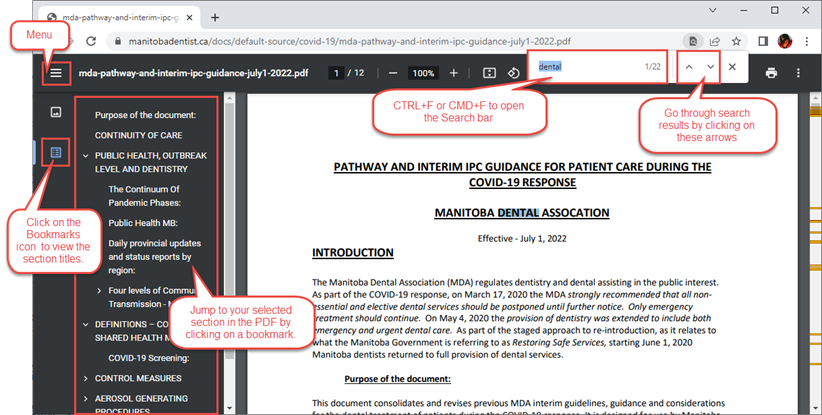
Task: Go to the next search result
Action: [x=710, y=67]
